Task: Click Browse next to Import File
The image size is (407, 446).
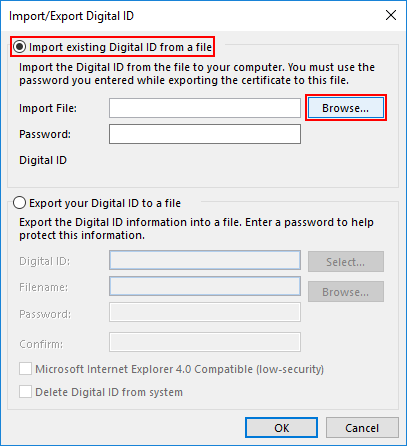Action: click(x=346, y=108)
